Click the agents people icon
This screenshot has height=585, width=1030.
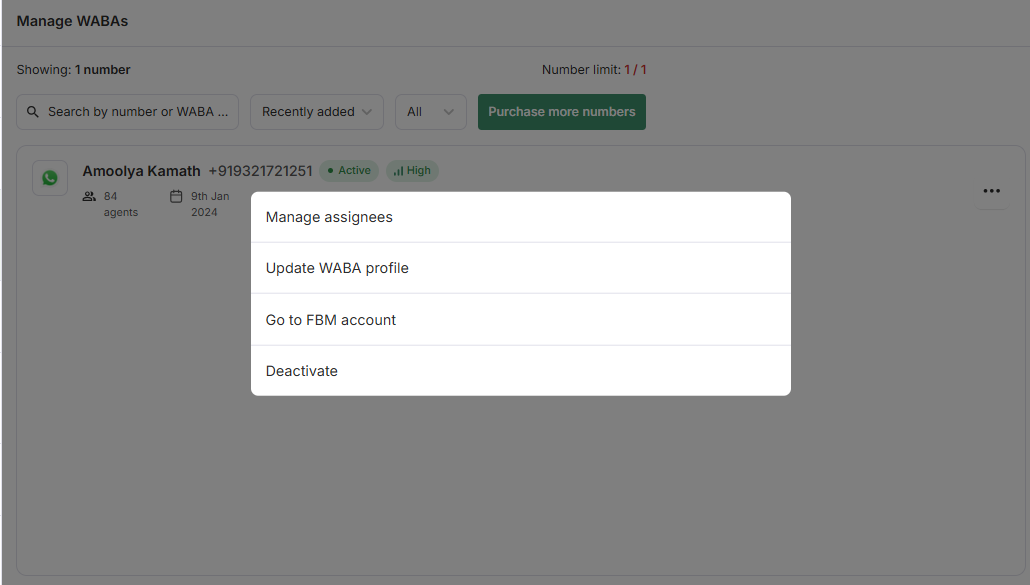[90, 197]
